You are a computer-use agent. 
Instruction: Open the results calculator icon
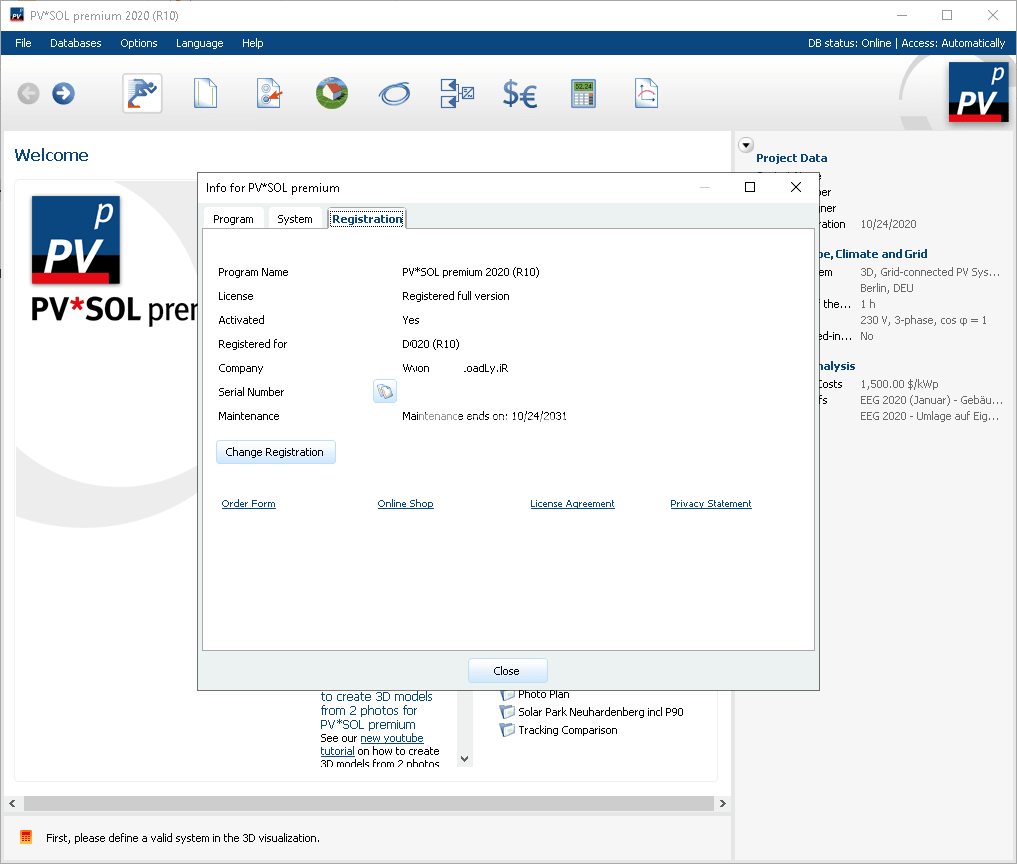coord(583,94)
